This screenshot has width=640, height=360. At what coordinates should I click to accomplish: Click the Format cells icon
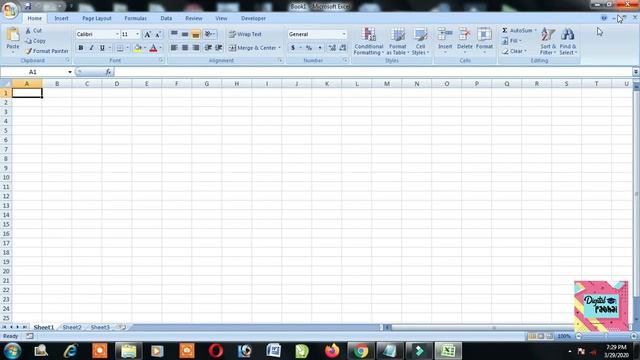484,34
